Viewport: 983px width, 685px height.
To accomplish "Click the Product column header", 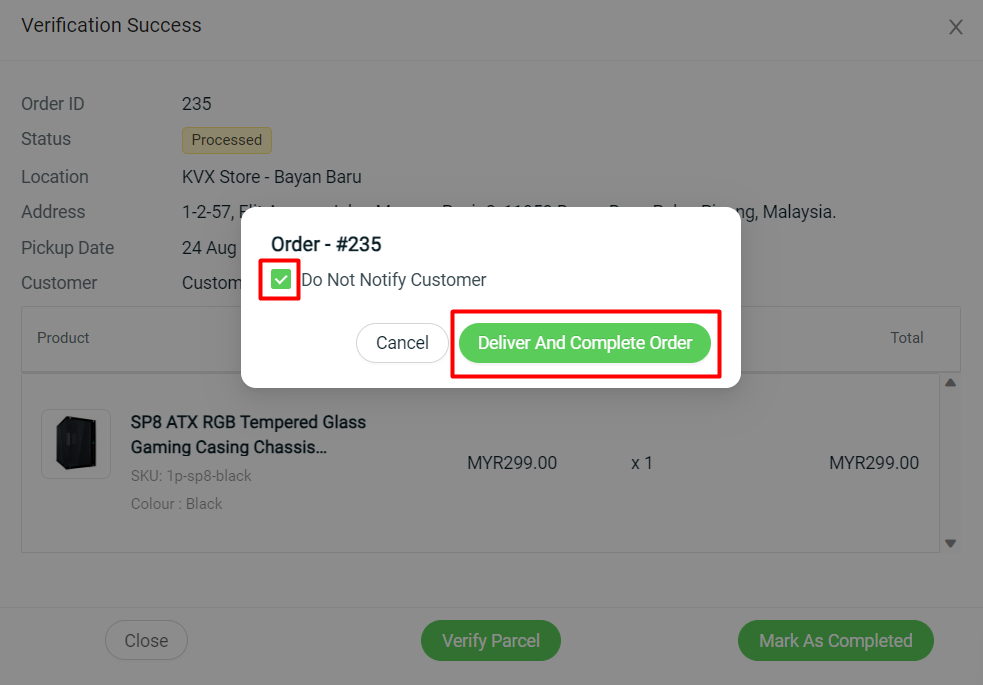I will (63, 338).
